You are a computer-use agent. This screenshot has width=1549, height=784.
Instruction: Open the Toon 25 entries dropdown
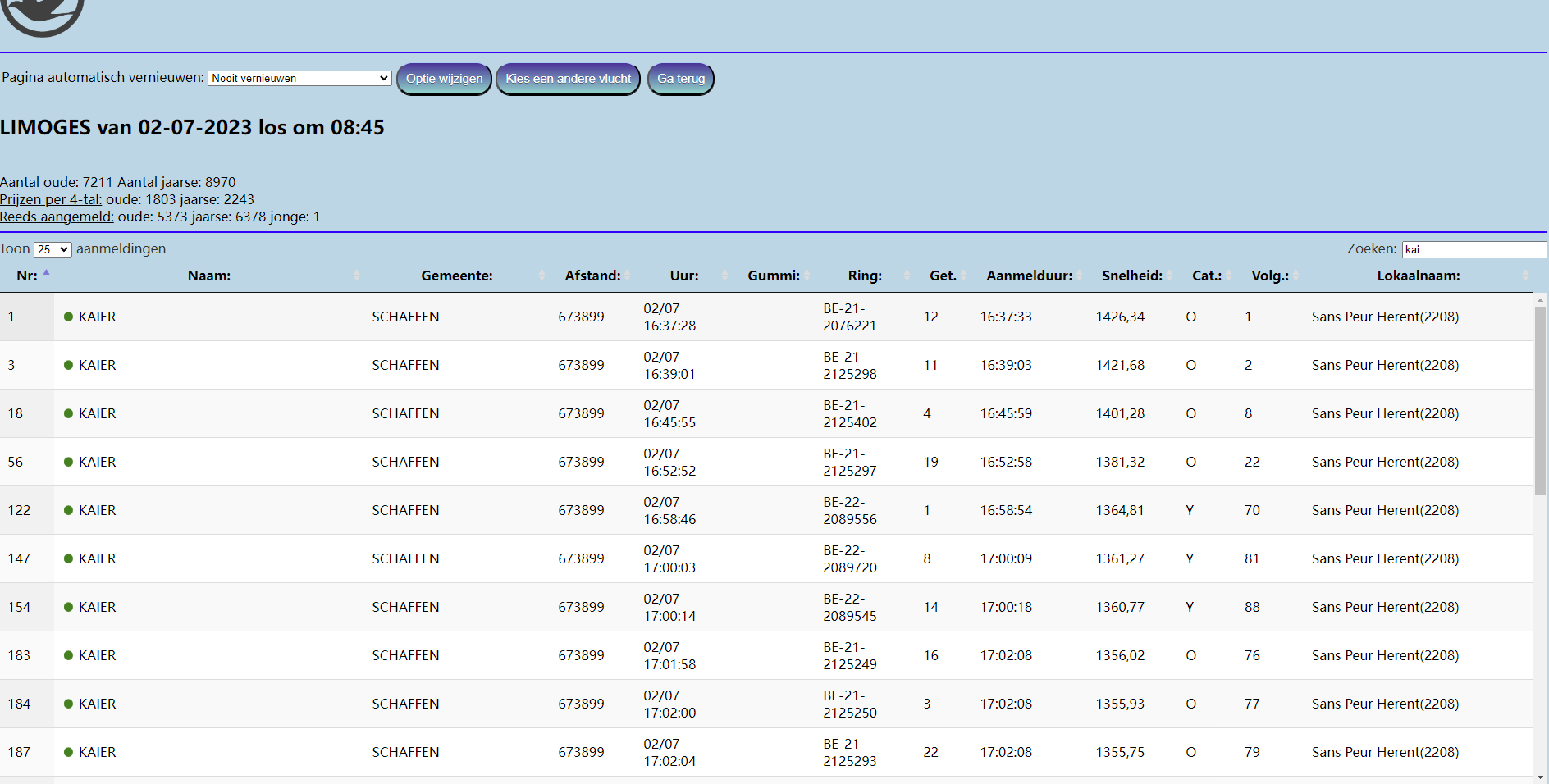(x=53, y=249)
